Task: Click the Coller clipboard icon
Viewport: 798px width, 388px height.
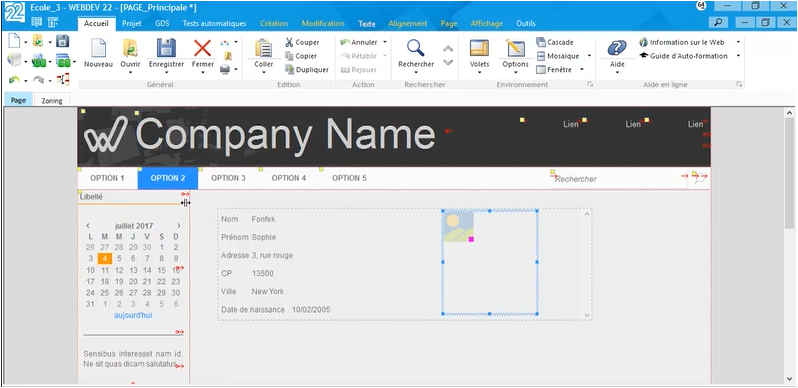Action: click(x=264, y=48)
